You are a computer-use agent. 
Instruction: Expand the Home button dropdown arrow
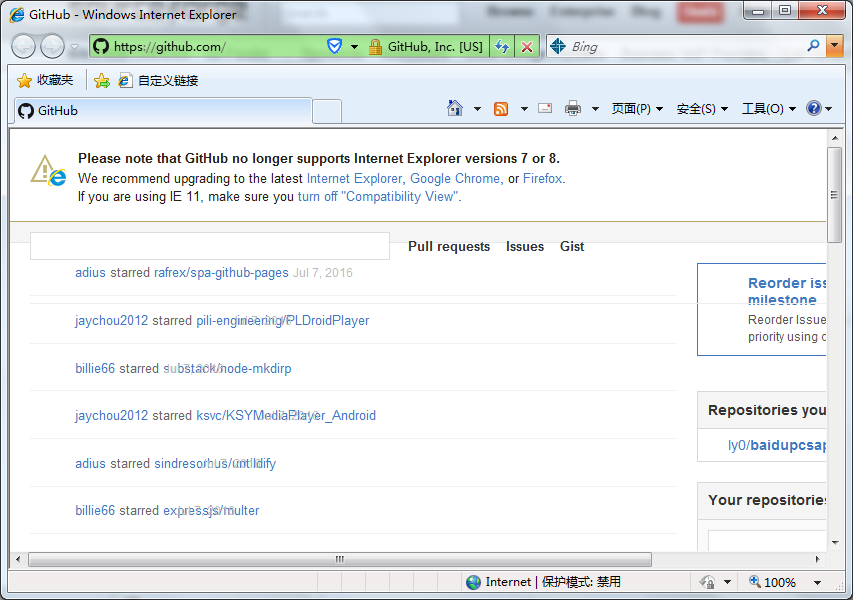click(477, 109)
